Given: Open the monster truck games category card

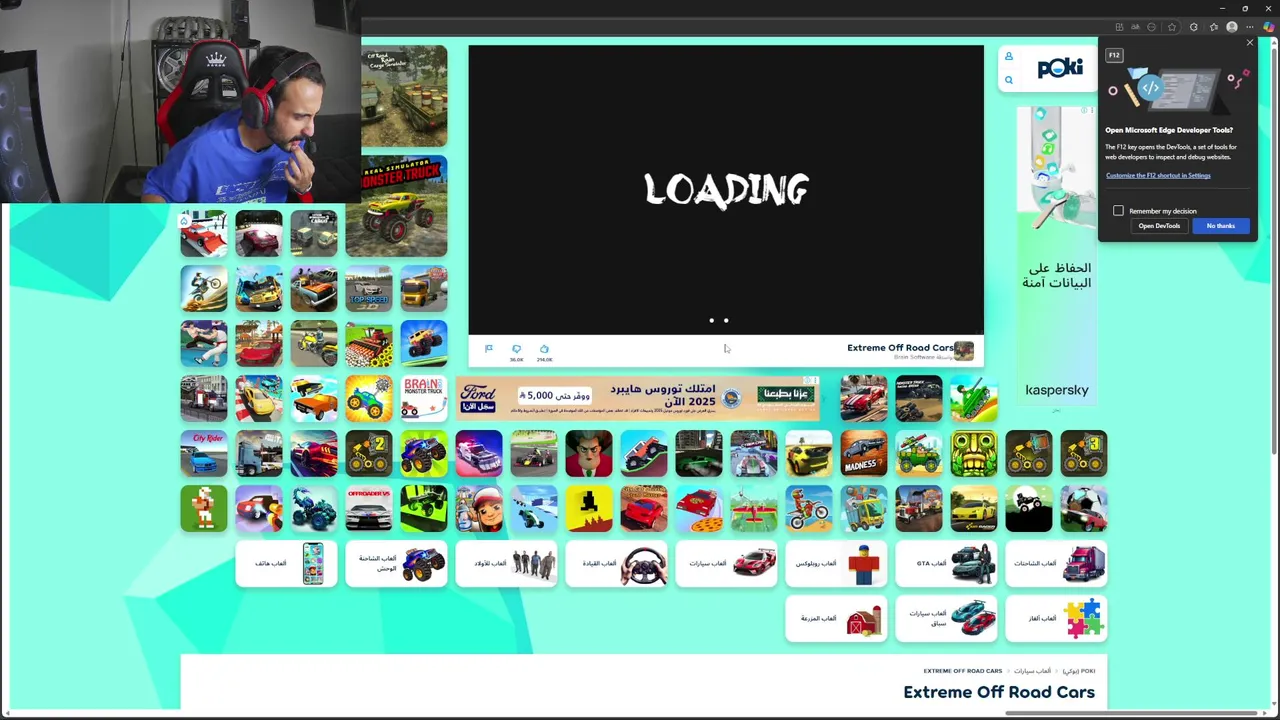Looking at the screenshot, I should pyautogui.click(x=397, y=563).
